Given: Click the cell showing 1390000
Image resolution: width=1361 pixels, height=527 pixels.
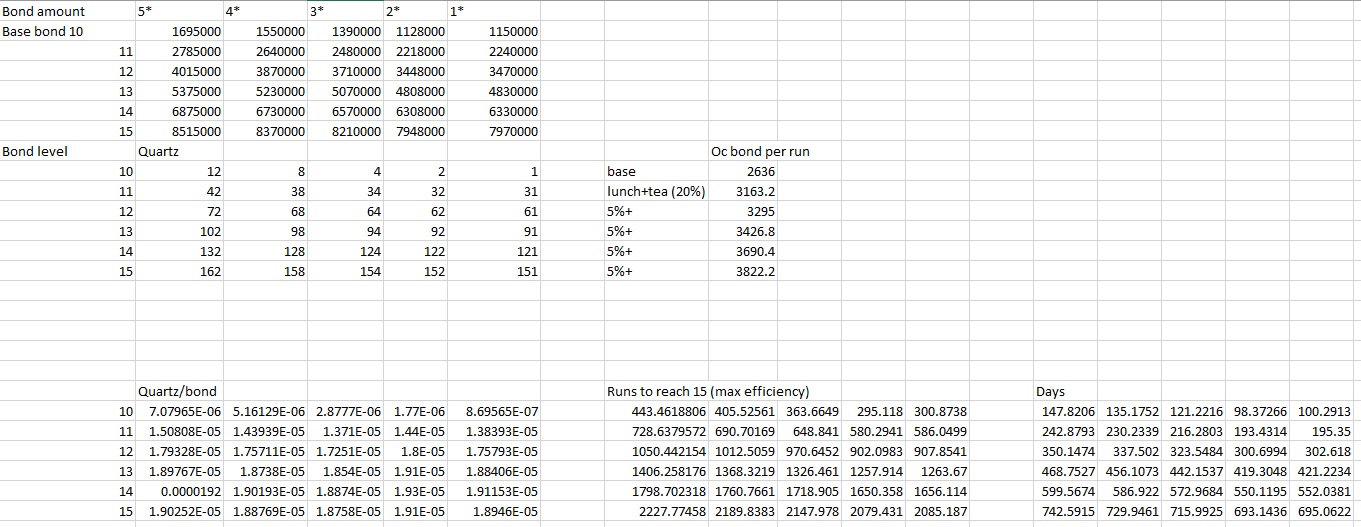Looking at the screenshot, I should [345, 31].
